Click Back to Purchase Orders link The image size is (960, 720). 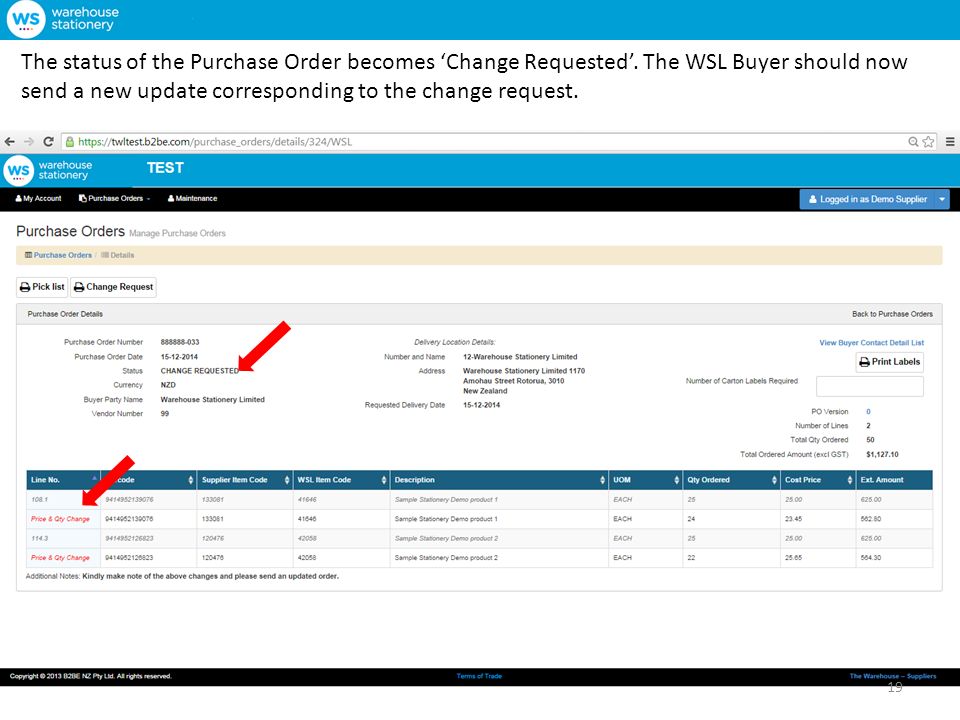point(892,314)
